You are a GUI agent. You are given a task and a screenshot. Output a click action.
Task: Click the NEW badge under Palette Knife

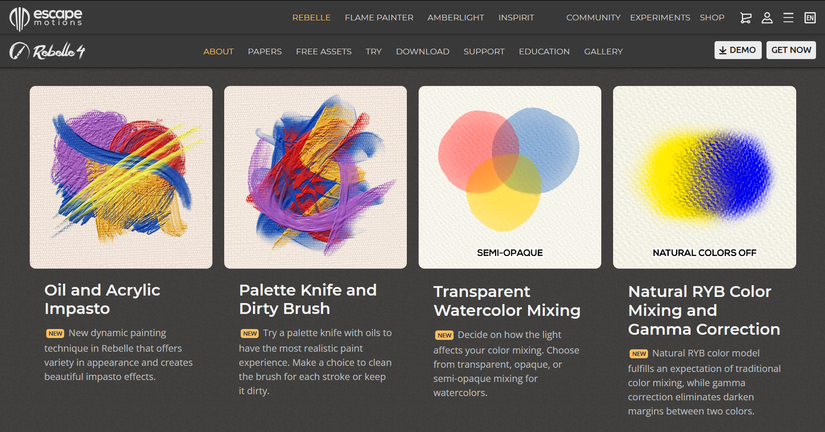tap(249, 333)
